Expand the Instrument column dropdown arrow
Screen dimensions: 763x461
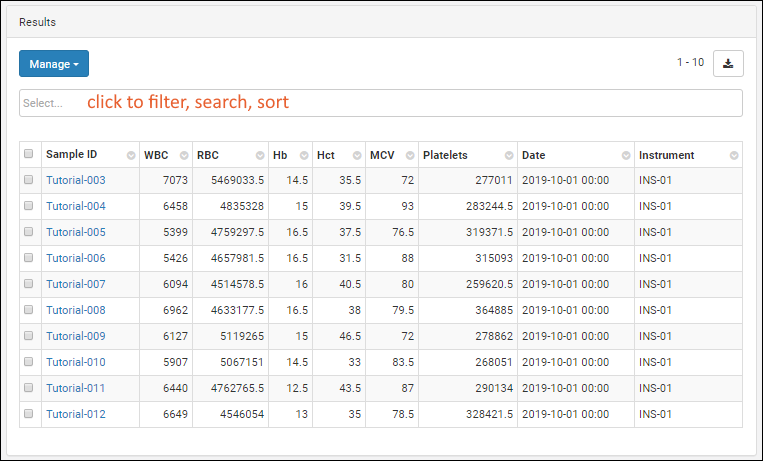[x=733, y=156]
